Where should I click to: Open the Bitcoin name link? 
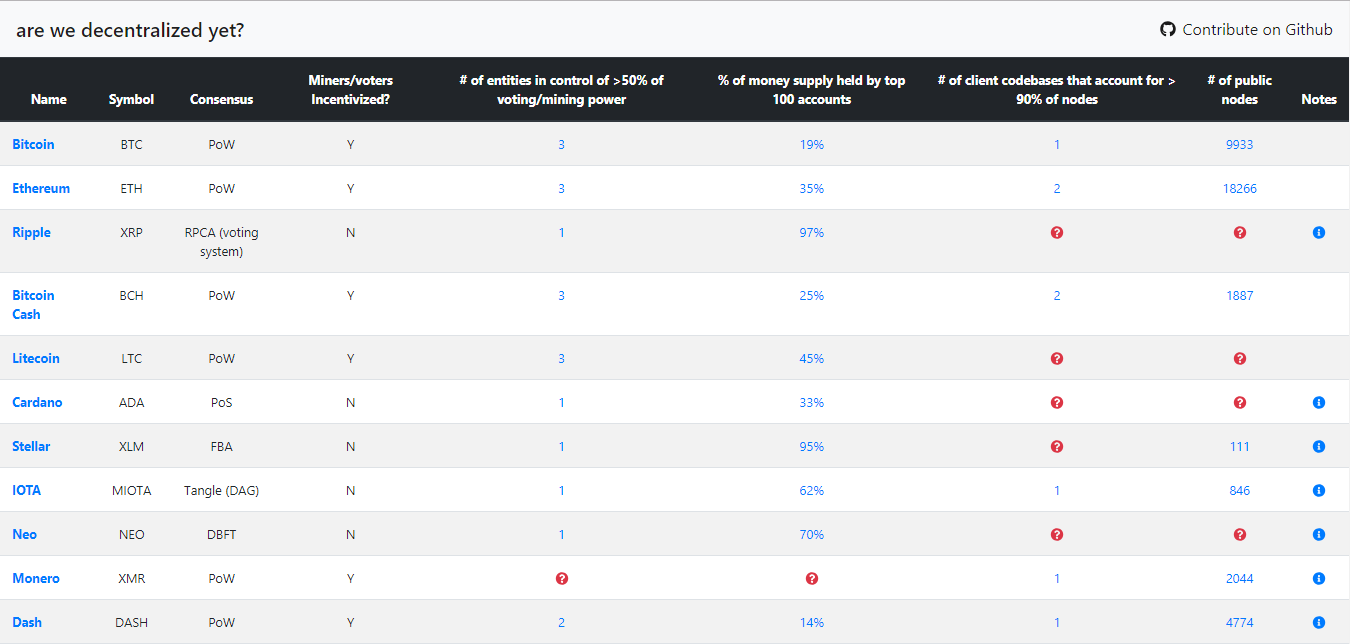(x=33, y=144)
